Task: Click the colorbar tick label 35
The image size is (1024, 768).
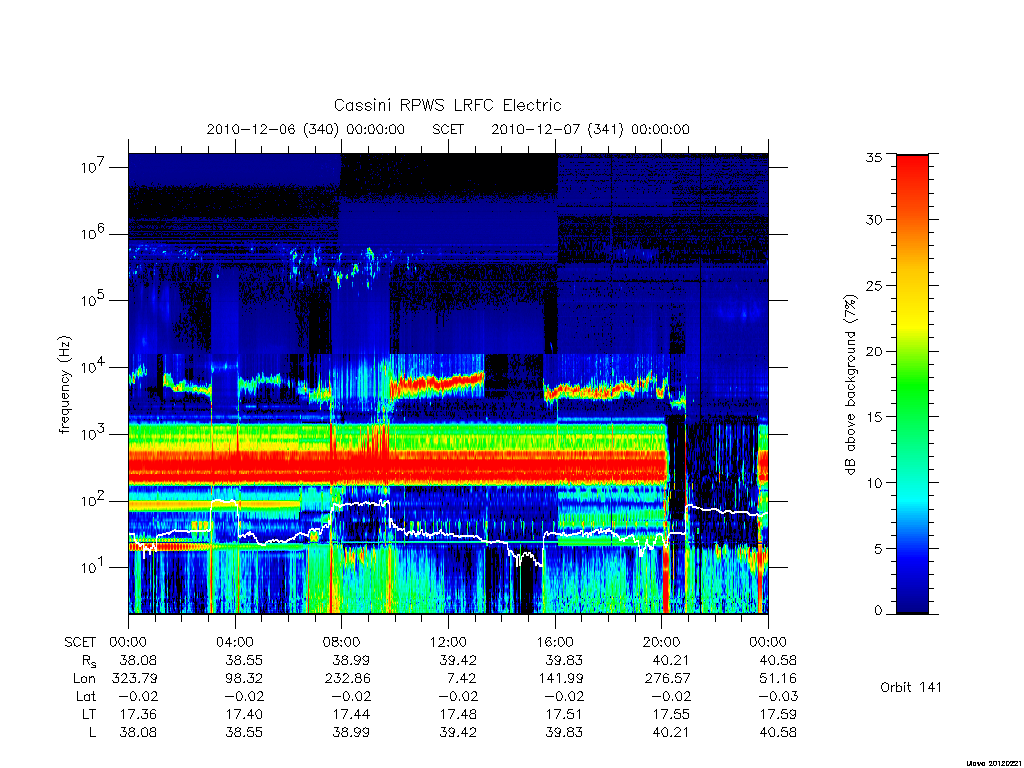Action: pos(874,157)
